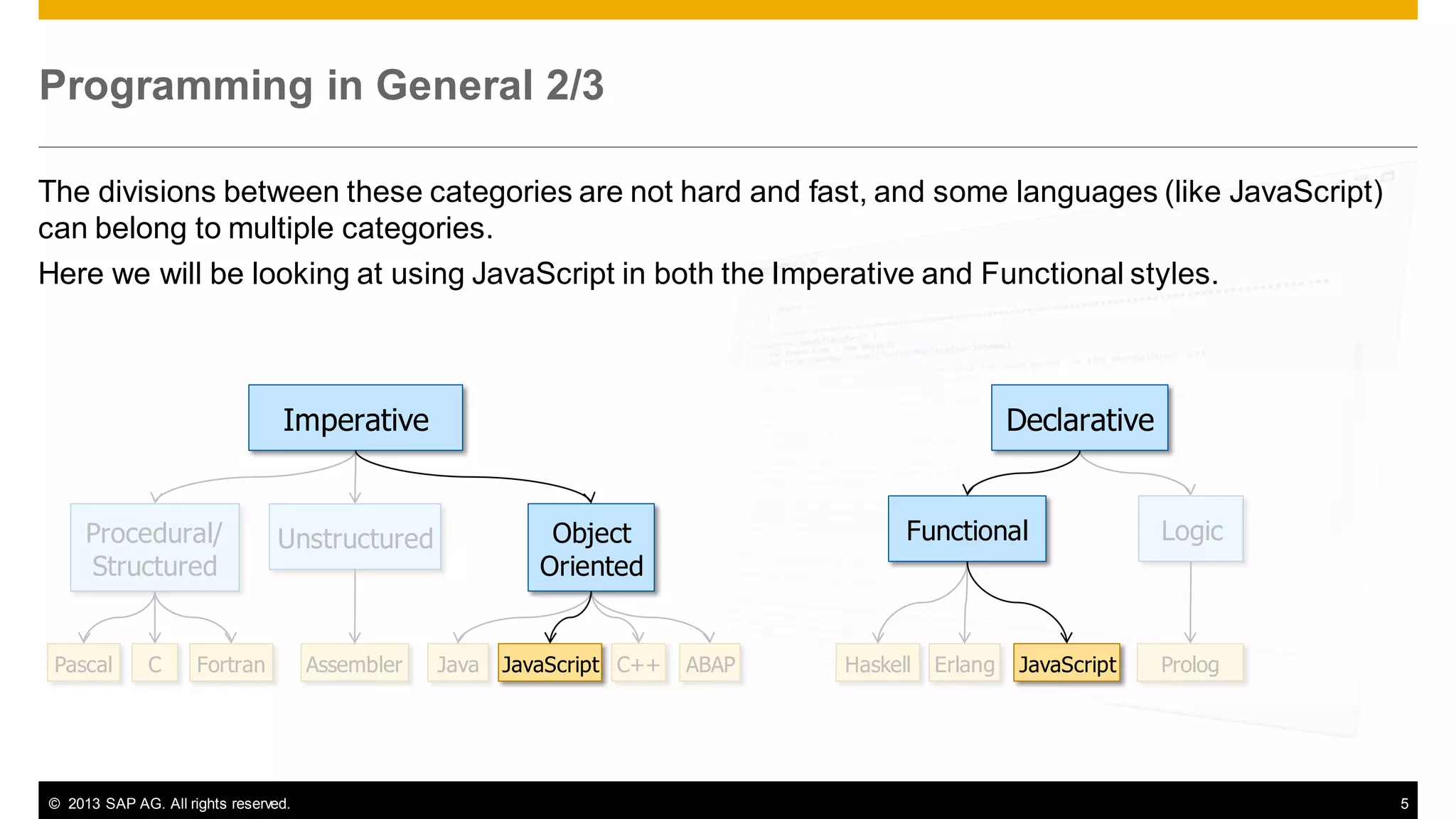Click the Assembler language box
Screen dimensions: 1456x819
pyautogui.click(x=354, y=663)
